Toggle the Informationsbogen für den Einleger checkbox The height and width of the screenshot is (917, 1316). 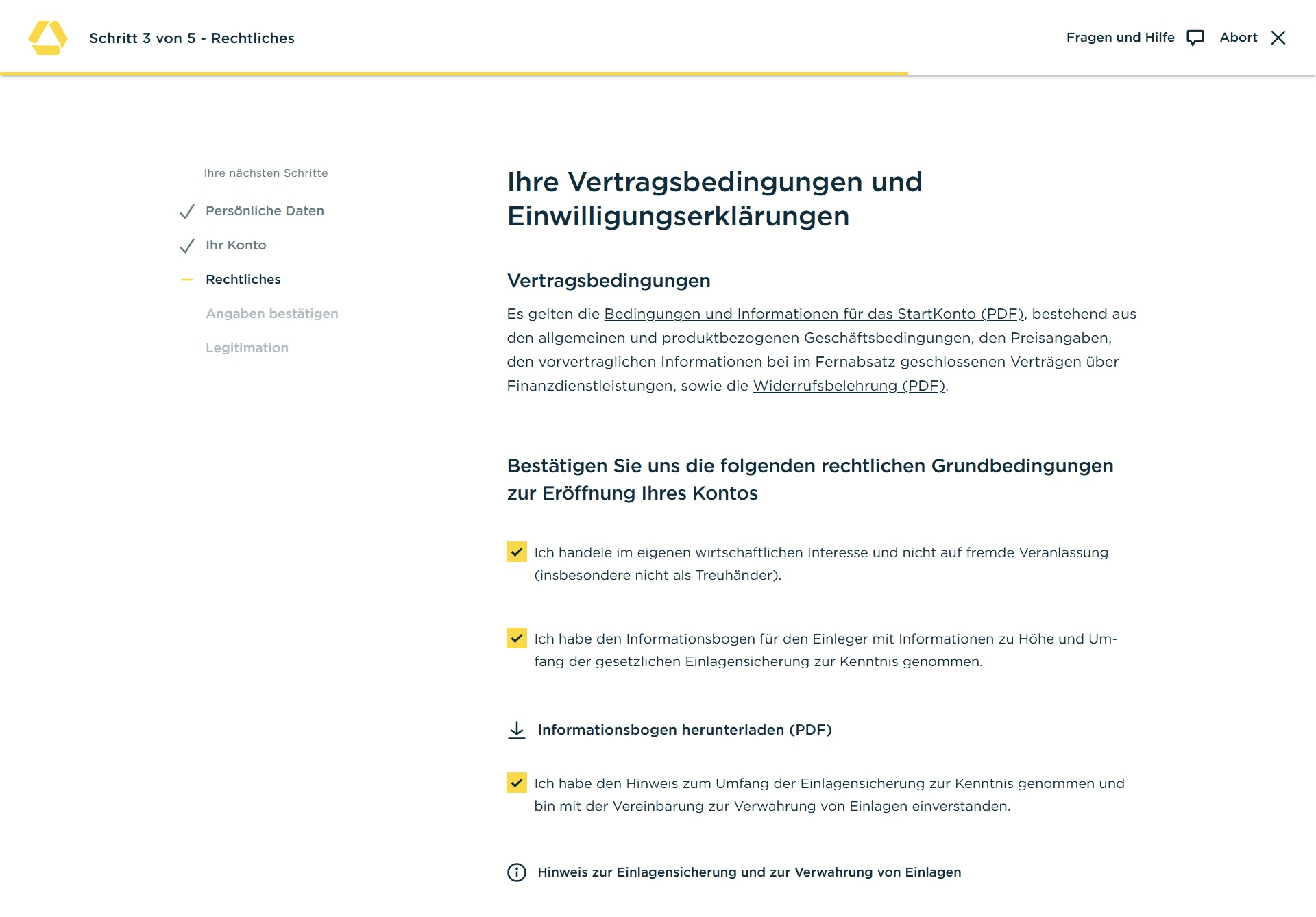coord(517,639)
